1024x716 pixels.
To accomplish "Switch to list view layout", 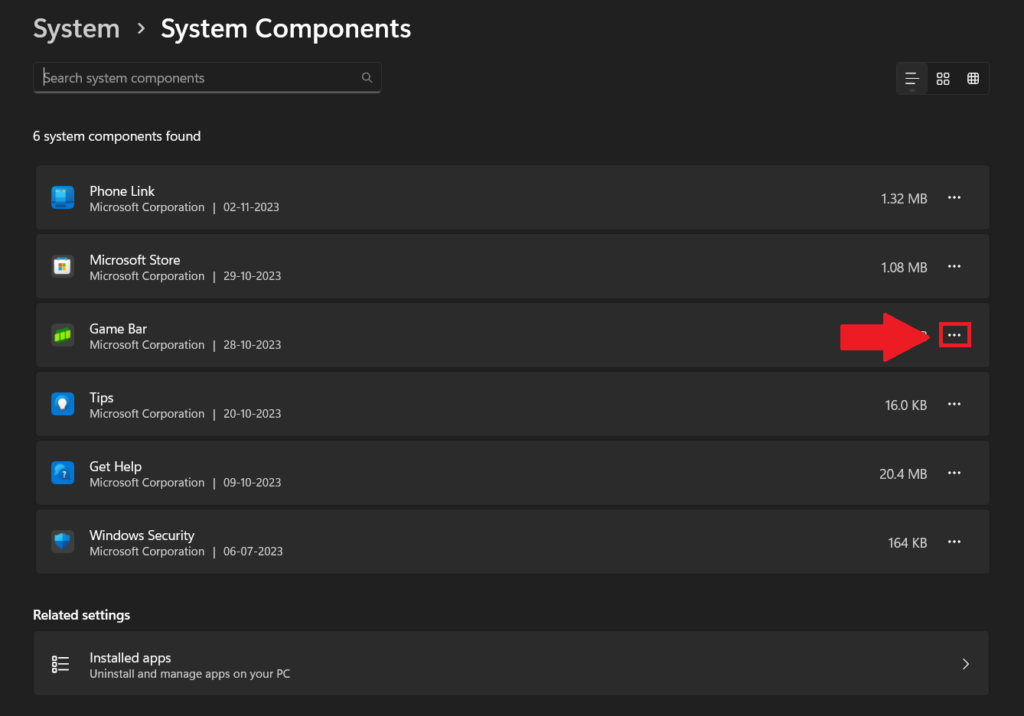I will (x=912, y=79).
